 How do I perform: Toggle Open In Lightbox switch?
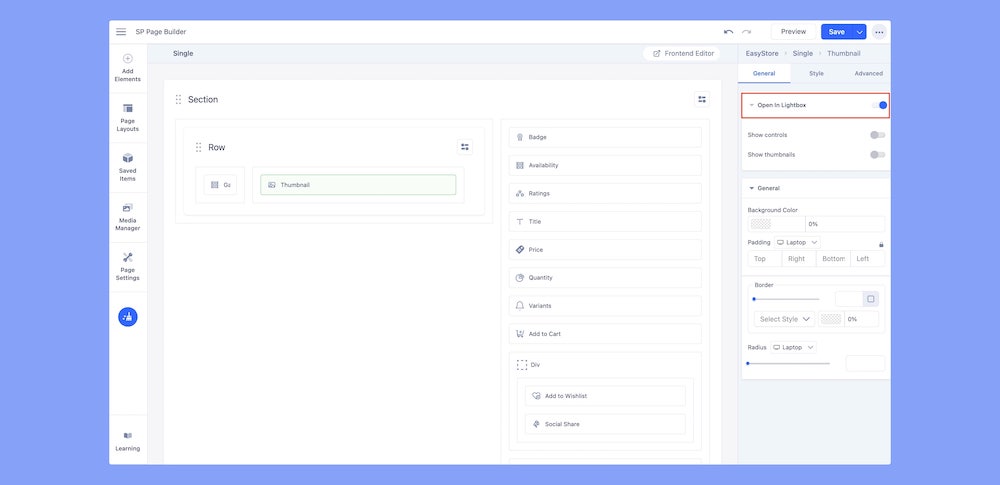pos(879,105)
